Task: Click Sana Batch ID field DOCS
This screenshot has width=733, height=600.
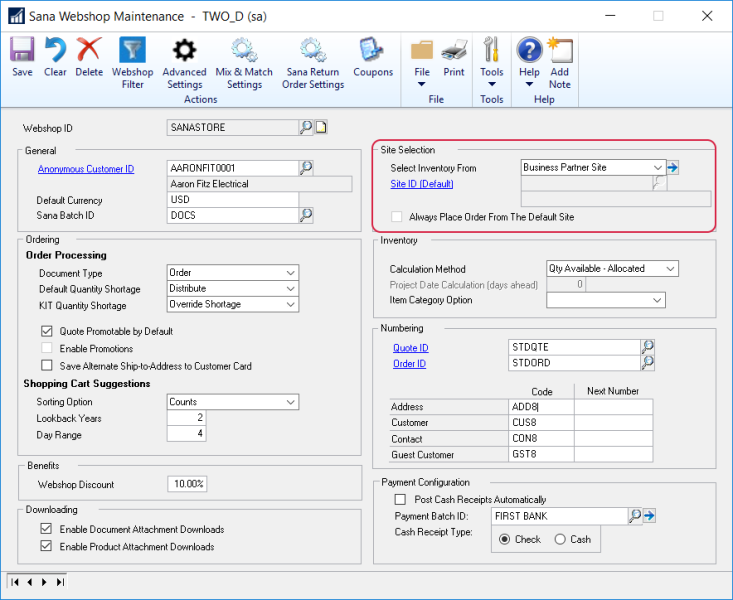Action: click(x=233, y=215)
